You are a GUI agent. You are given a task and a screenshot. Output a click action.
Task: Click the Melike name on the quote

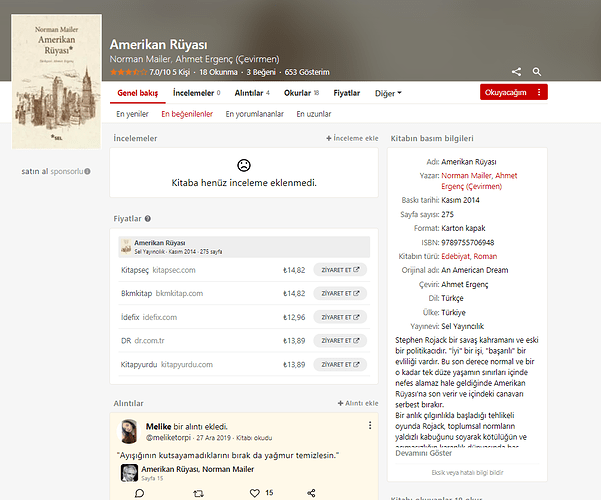pyautogui.click(x=158, y=426)
